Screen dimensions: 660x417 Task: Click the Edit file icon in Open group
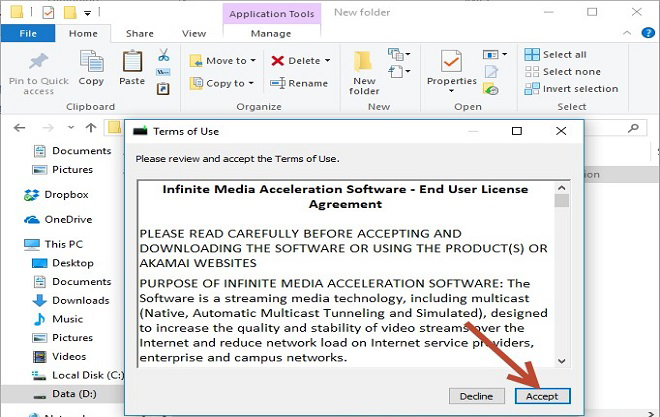coord(491,72)
